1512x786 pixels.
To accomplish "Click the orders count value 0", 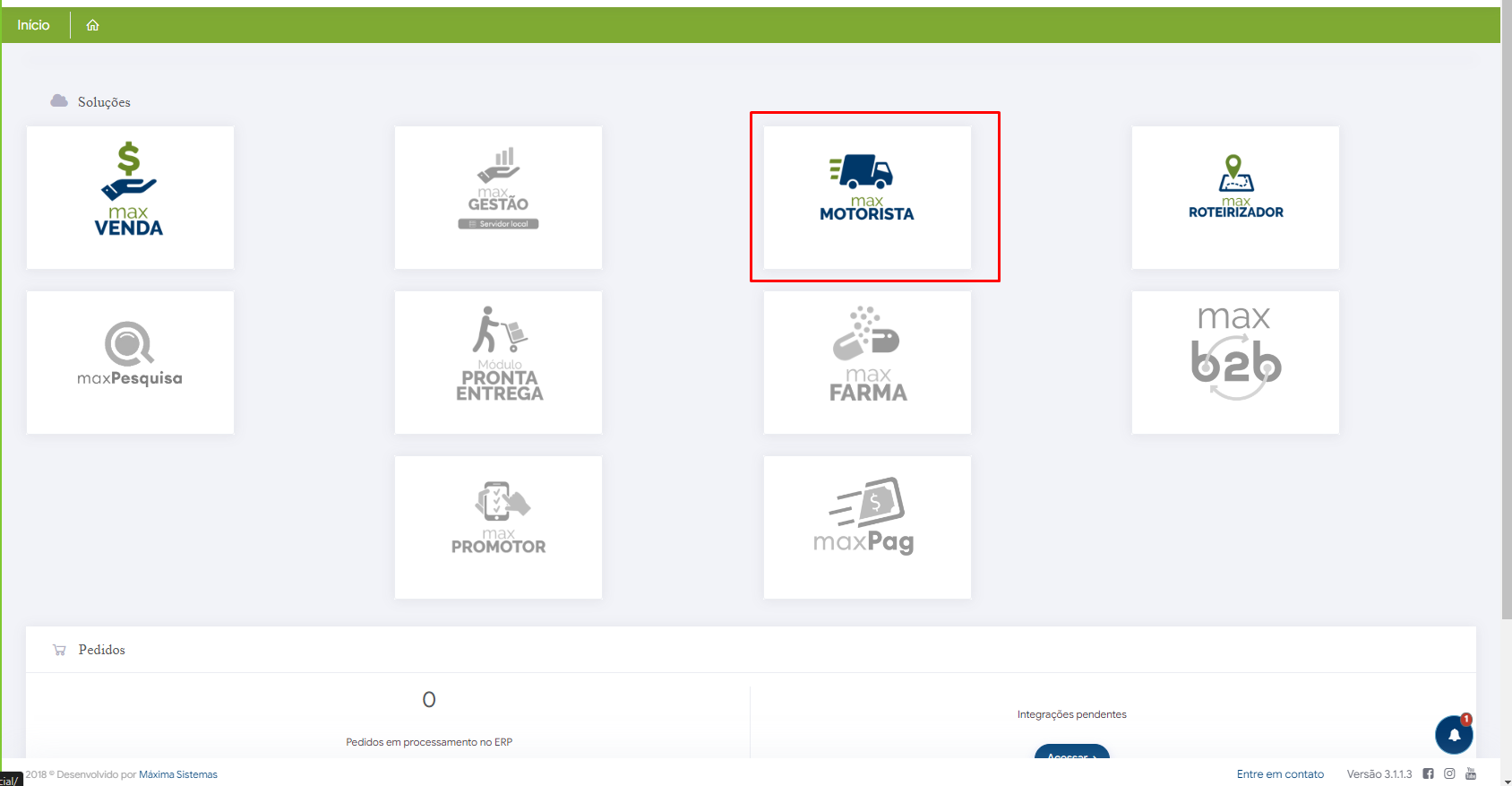I will (x=429, y=699).
